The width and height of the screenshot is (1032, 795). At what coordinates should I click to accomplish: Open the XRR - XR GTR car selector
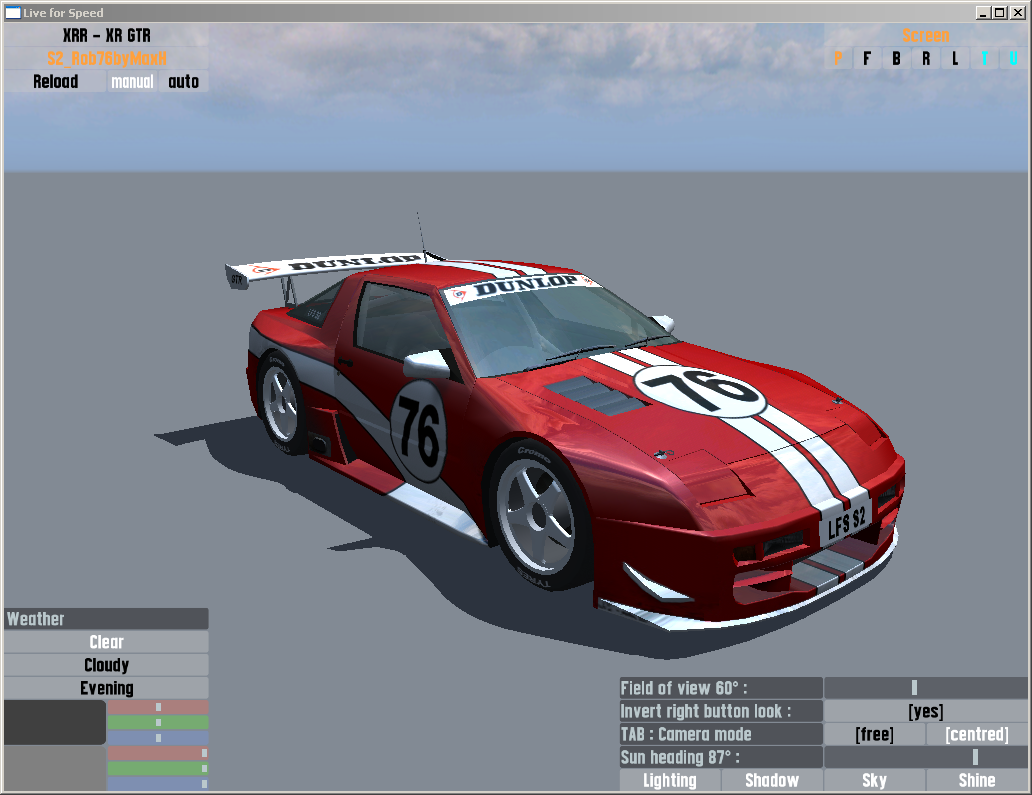tap(107, 36)
